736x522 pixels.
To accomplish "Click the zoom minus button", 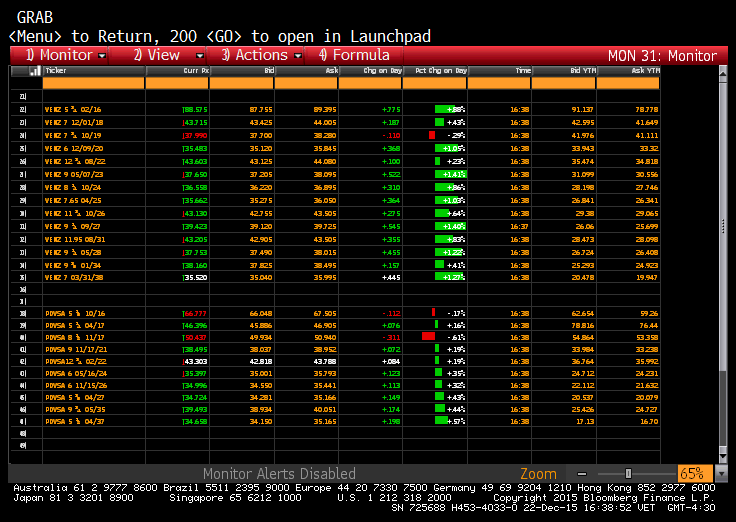I will click(x=582, y=474).
